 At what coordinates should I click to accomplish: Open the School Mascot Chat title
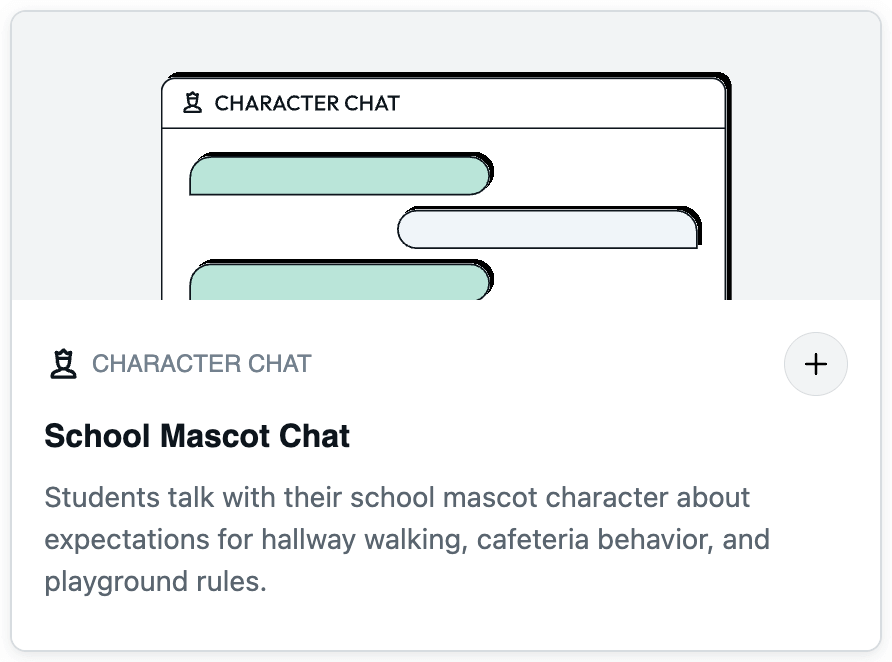tap(197, 436)
